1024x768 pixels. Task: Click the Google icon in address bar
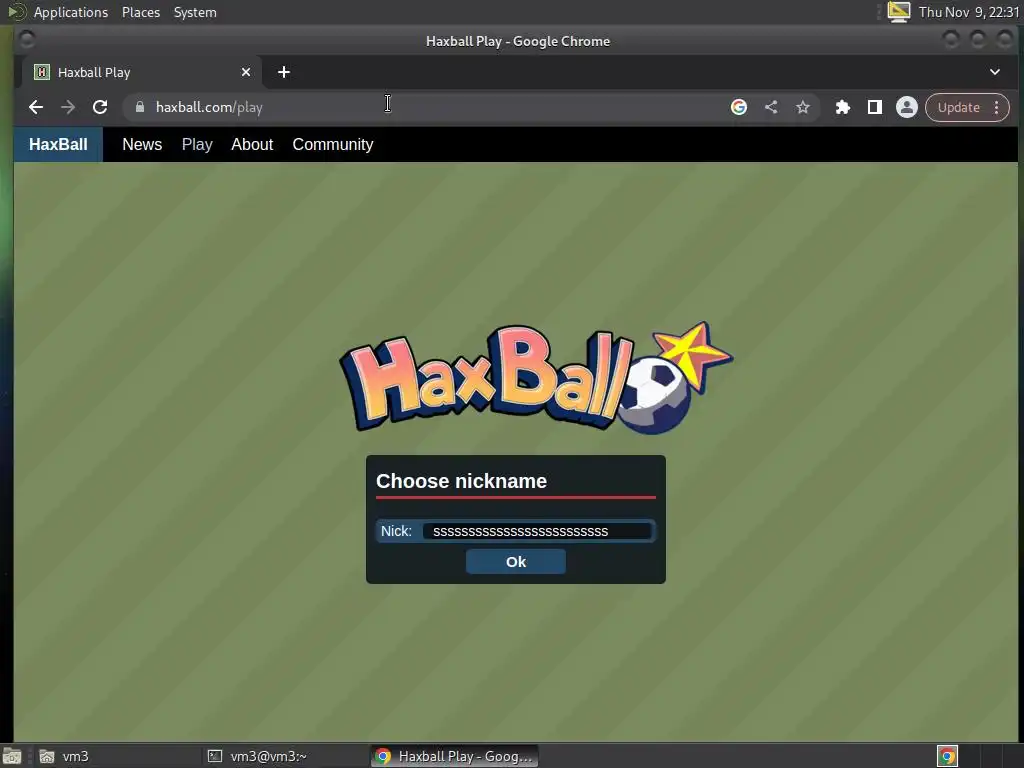point(739,107)
